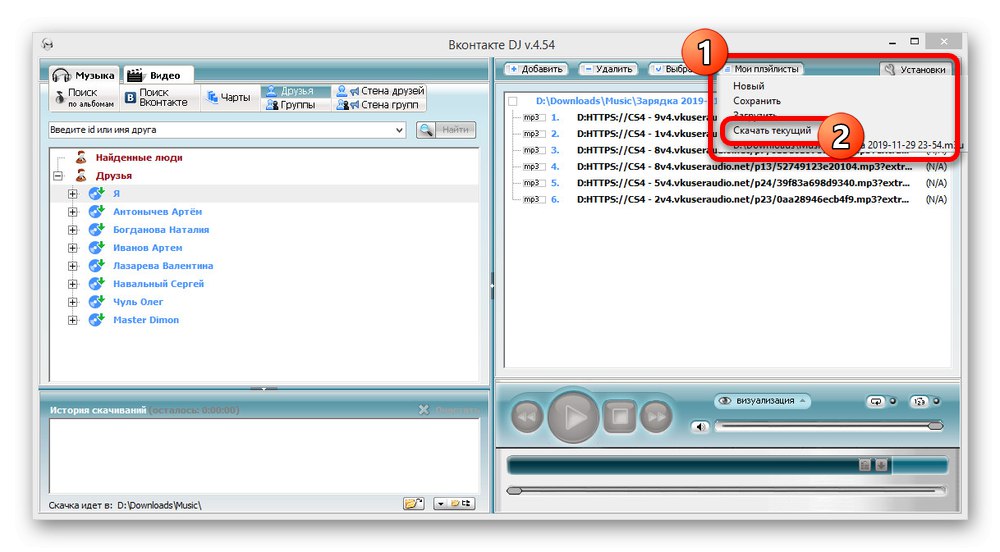Open the Группы section
This screenshot has height=552, width=1000.
click(x=296, y=105)
